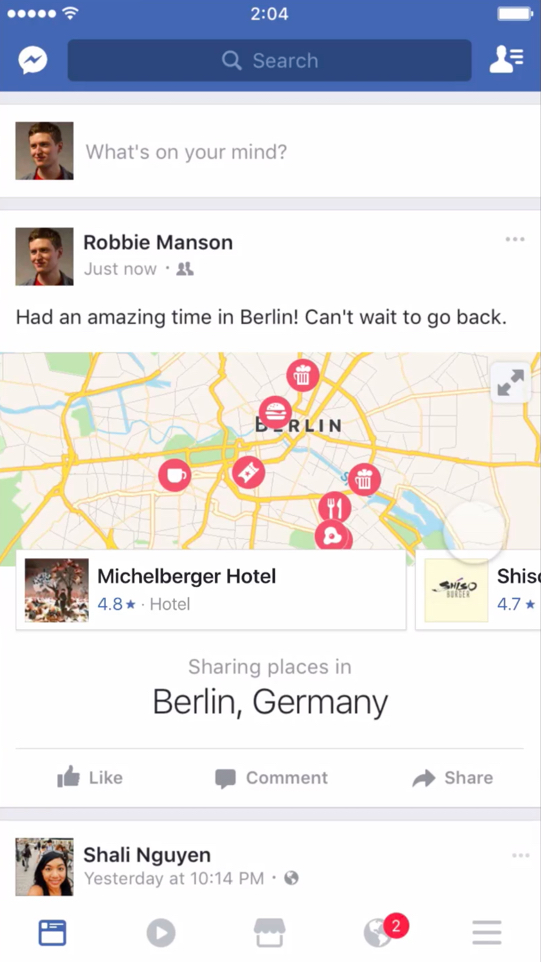Tap the fried egg map pin

(x=332, y=536)
